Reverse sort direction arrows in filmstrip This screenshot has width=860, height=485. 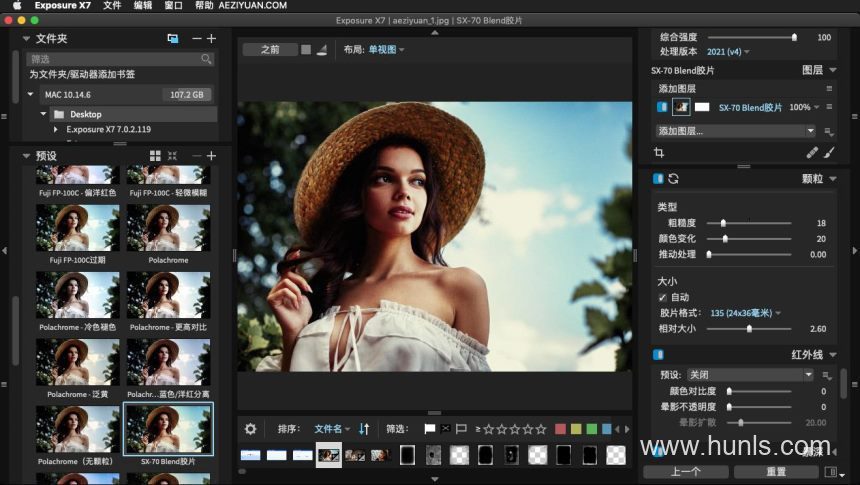(x=364, y=428)
